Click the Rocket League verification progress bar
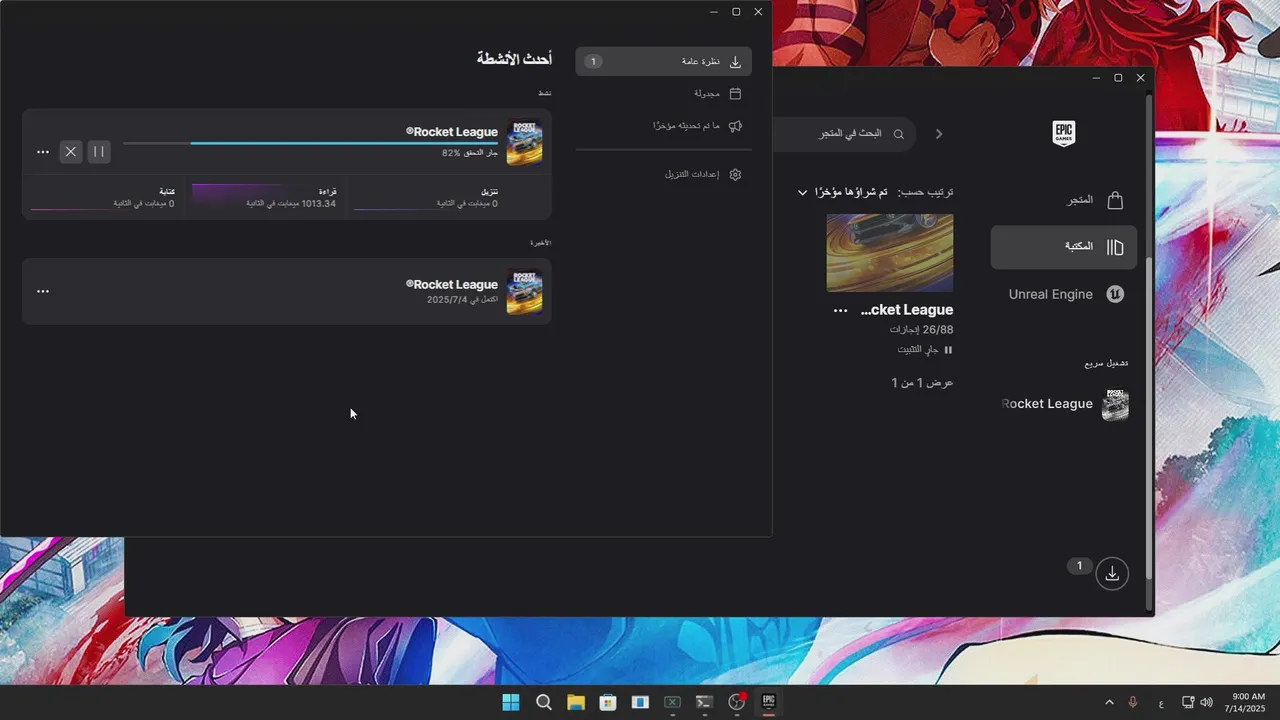 click(x=310, y=143)
